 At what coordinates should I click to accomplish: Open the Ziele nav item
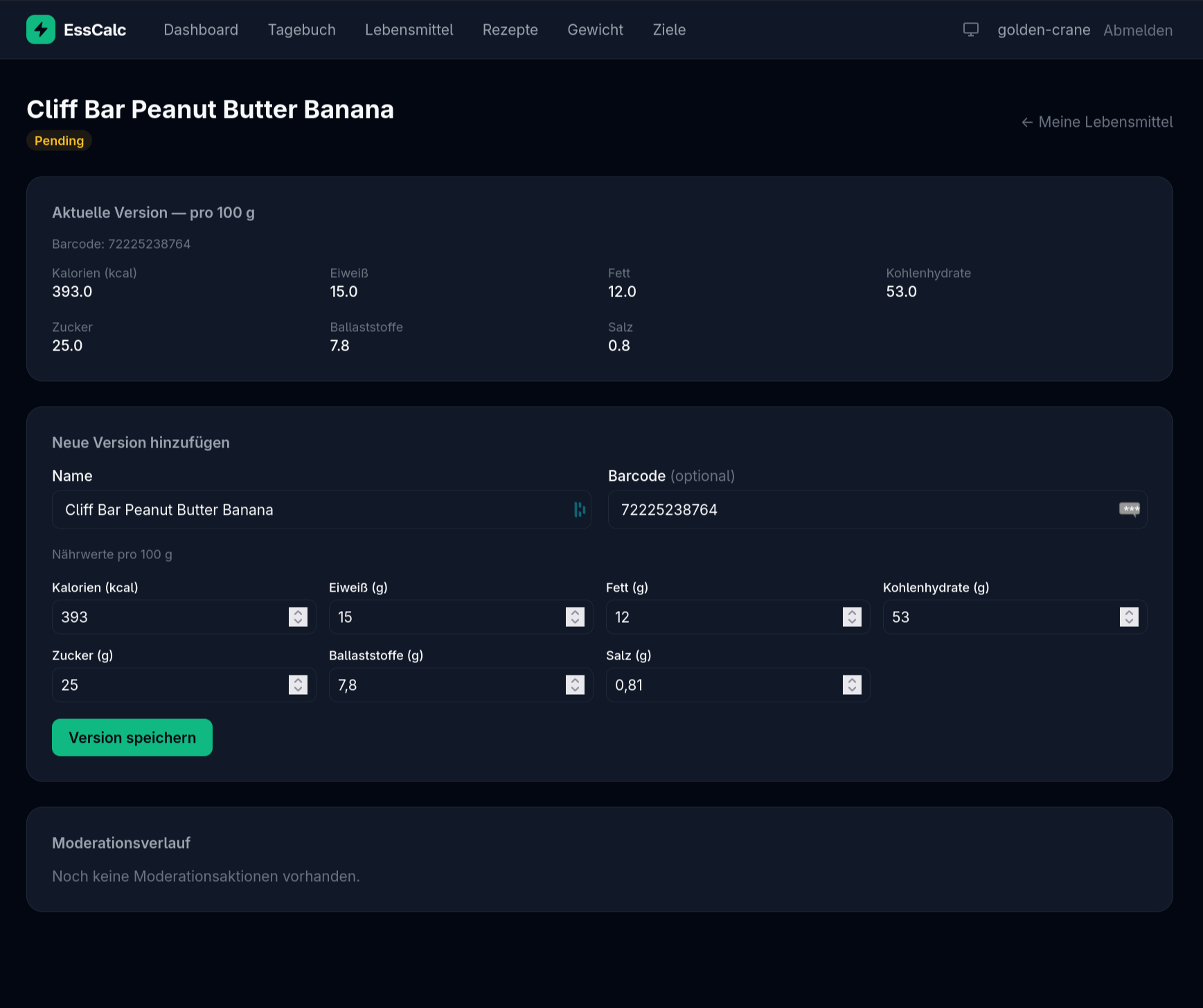pyautogui.click(x=669, y=30)
